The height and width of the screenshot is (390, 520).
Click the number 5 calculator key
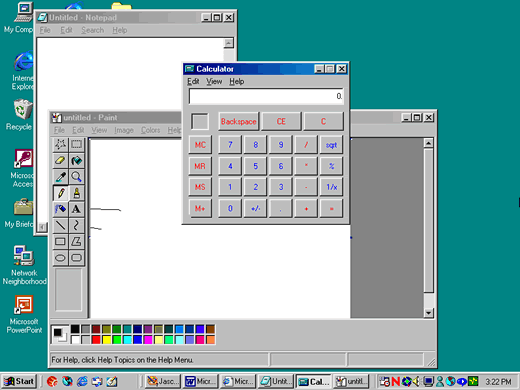[x=255, y=166]
